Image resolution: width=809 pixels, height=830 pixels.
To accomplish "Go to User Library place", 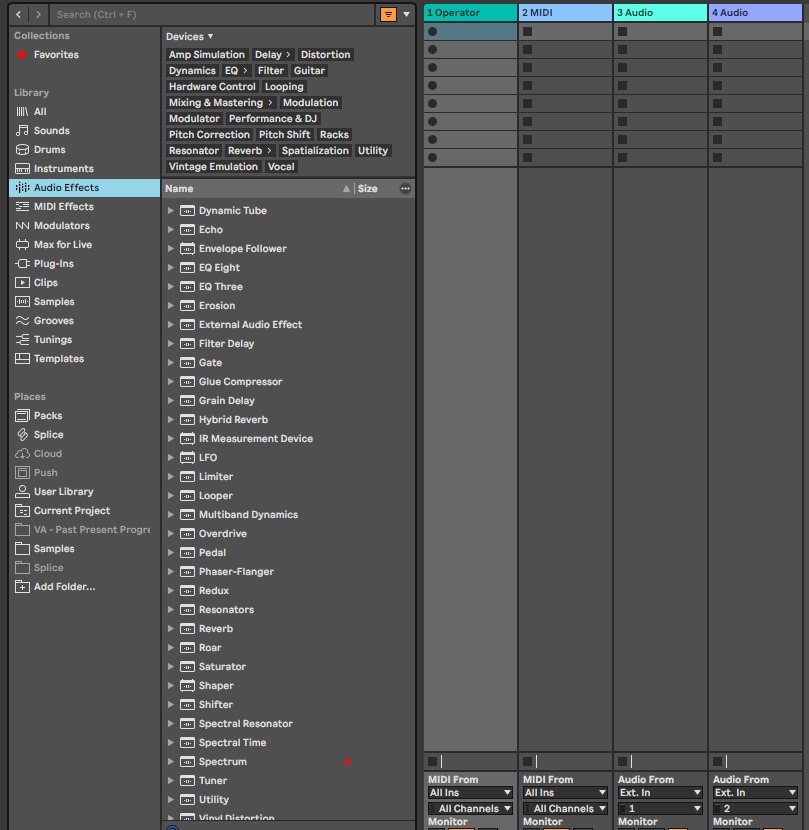I will click(63, 492).
